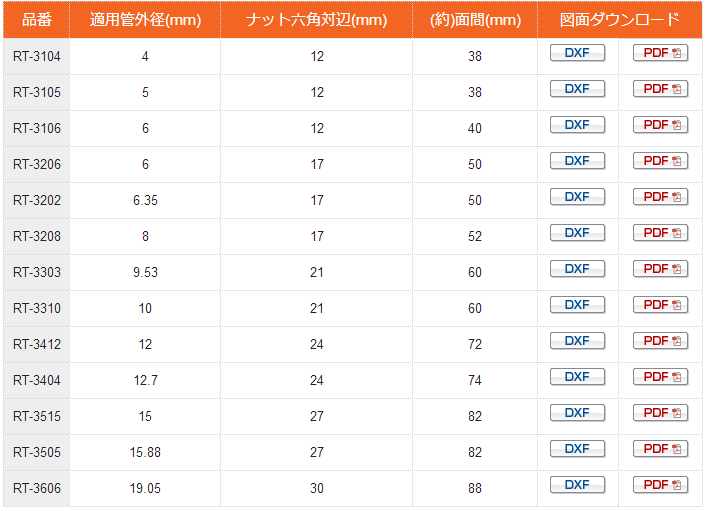Select part number RT-3202
The image size is (709, 511).
(x=37, y=200)
